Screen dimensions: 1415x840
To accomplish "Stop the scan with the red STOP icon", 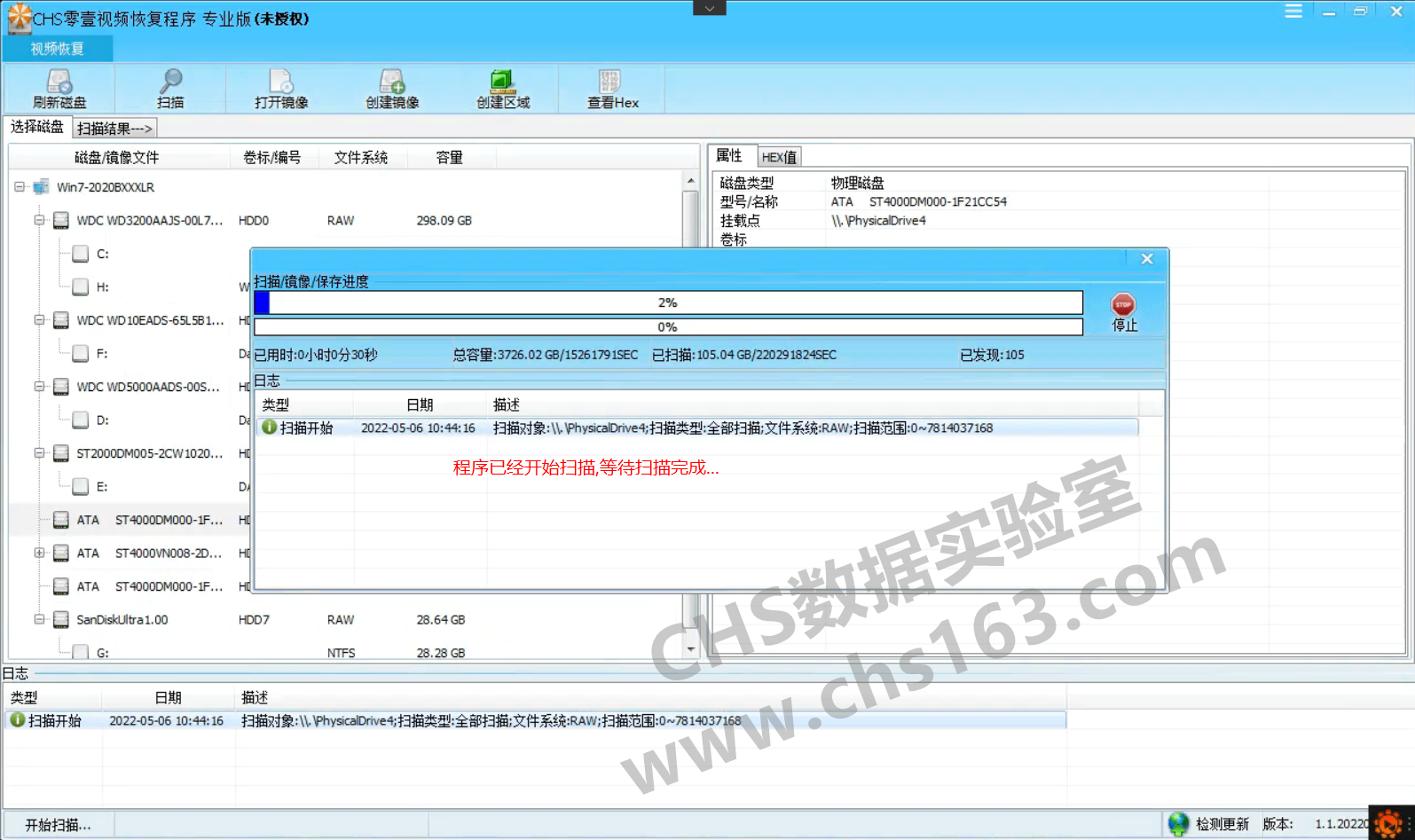I will 1123,304.
